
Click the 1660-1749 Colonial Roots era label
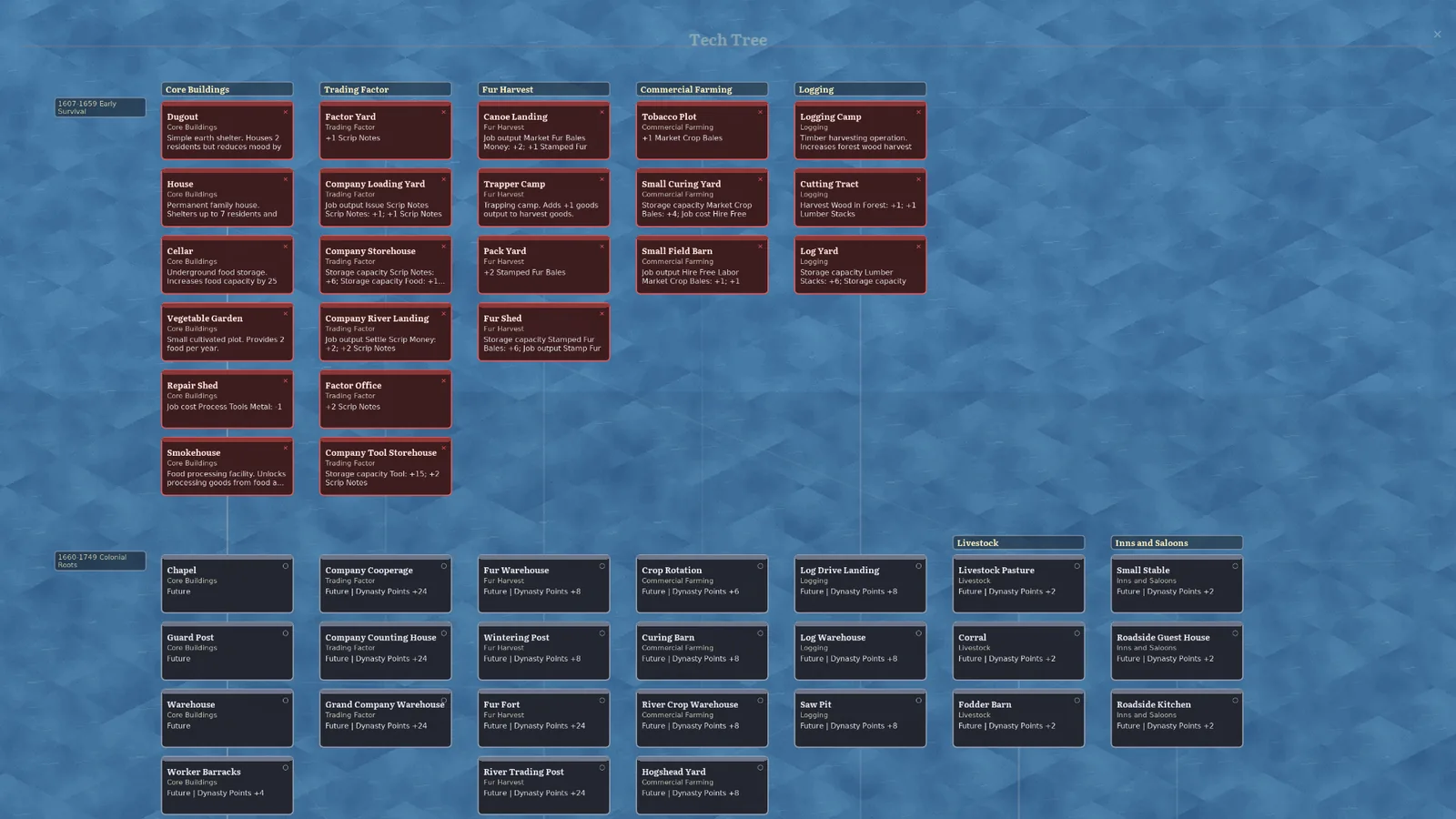[x=100, y=561]
